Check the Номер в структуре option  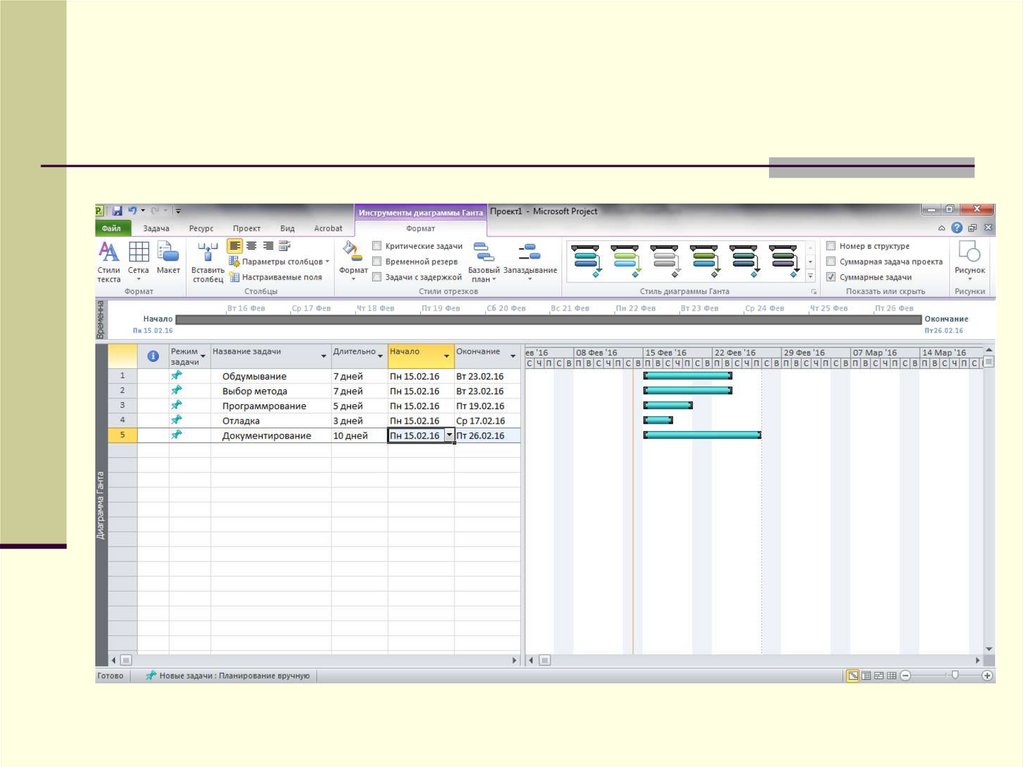[831, 246]
